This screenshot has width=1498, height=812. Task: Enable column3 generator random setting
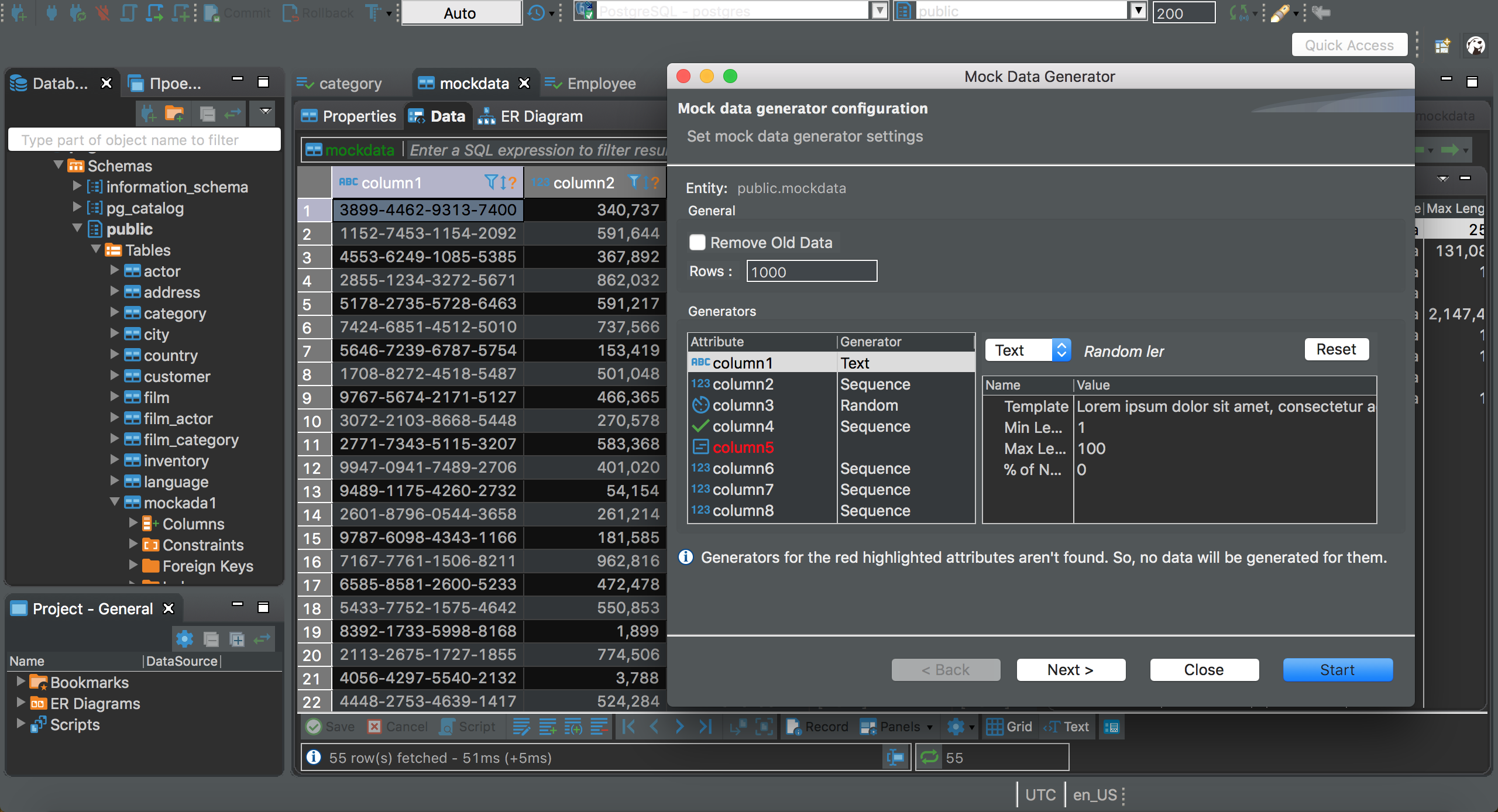tap(868, 405)
